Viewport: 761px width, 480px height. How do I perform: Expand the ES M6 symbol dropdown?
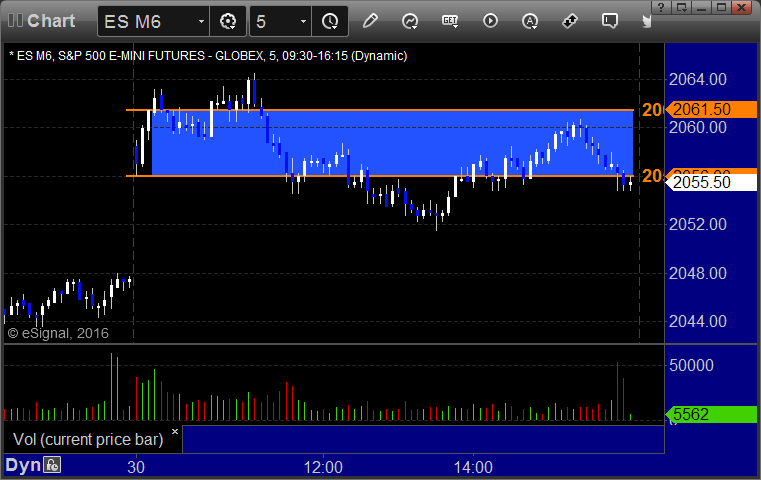click(x=201, y=21)
